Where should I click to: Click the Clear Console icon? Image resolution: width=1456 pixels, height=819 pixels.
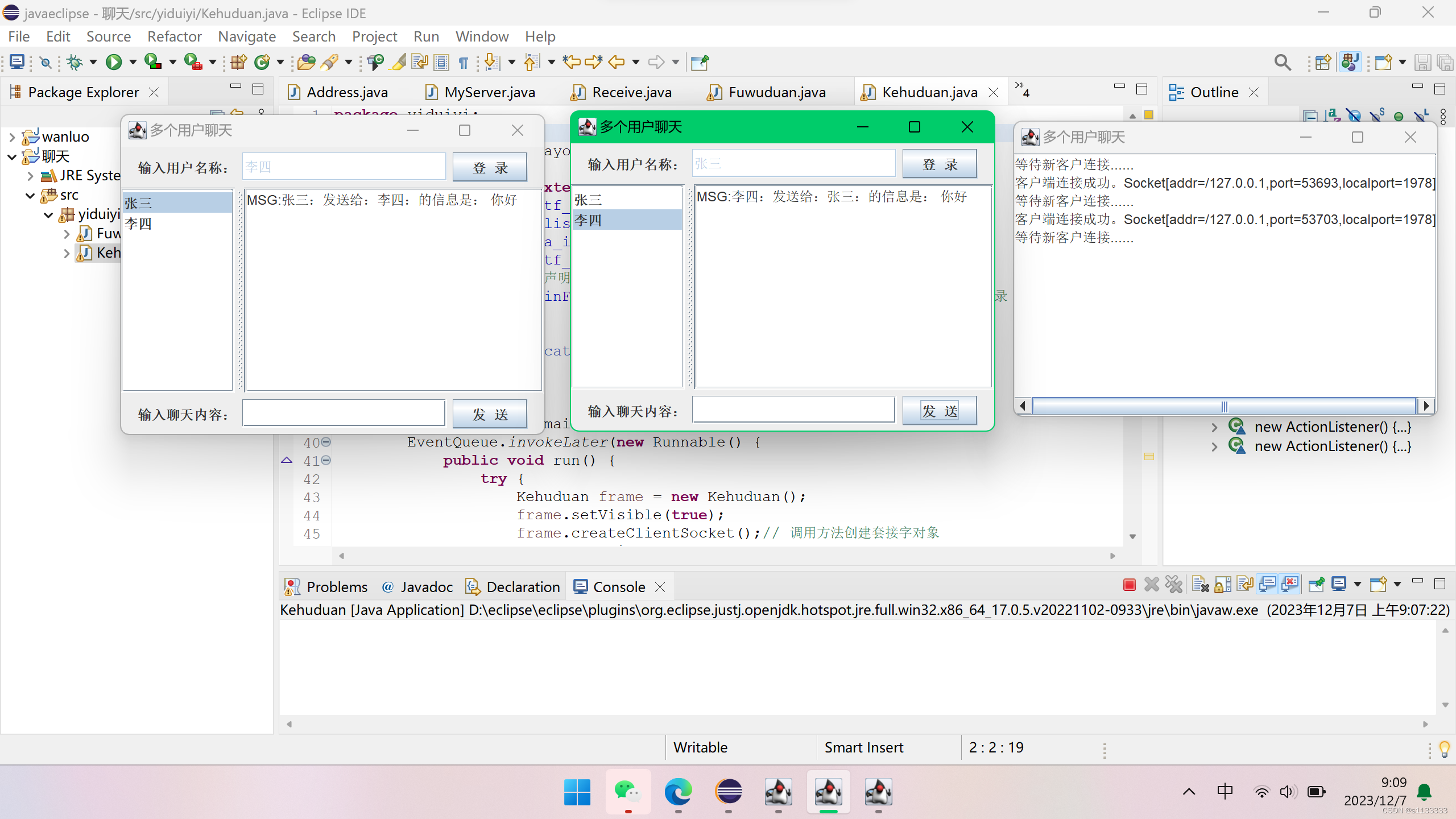pyautogui.click(x=1201, y=585)
